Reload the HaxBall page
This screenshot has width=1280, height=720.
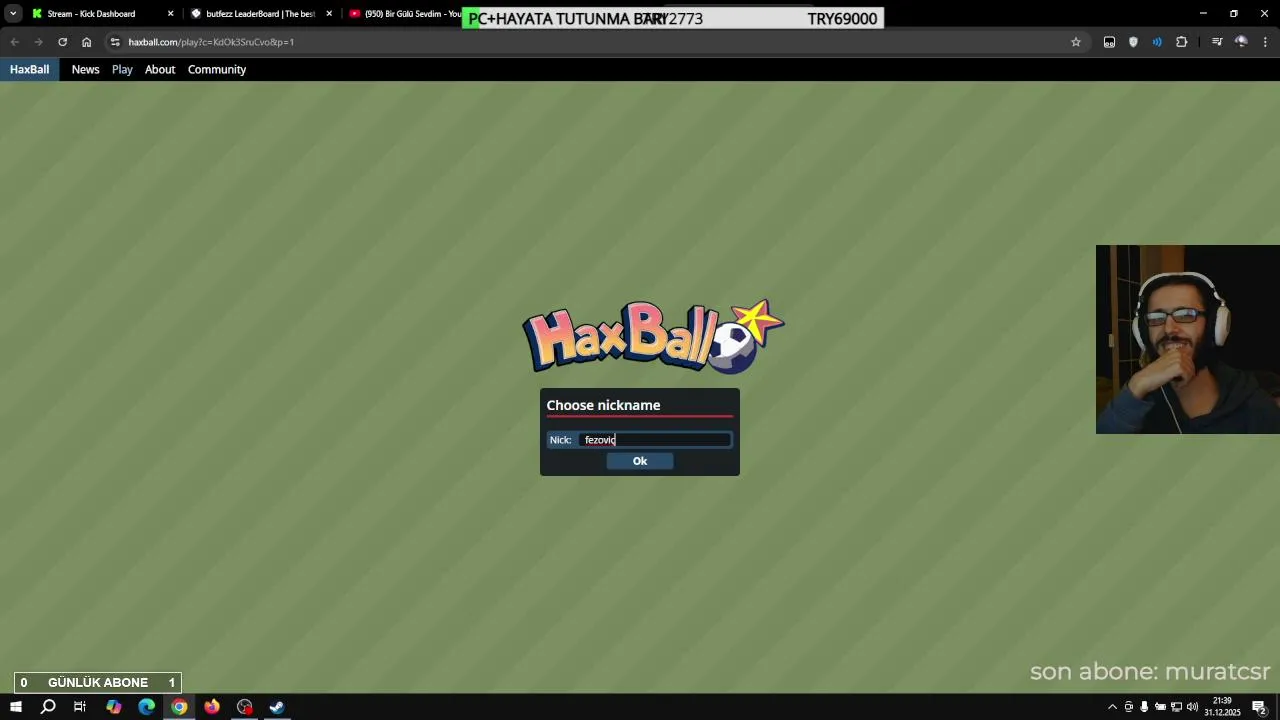pos(62,42)
